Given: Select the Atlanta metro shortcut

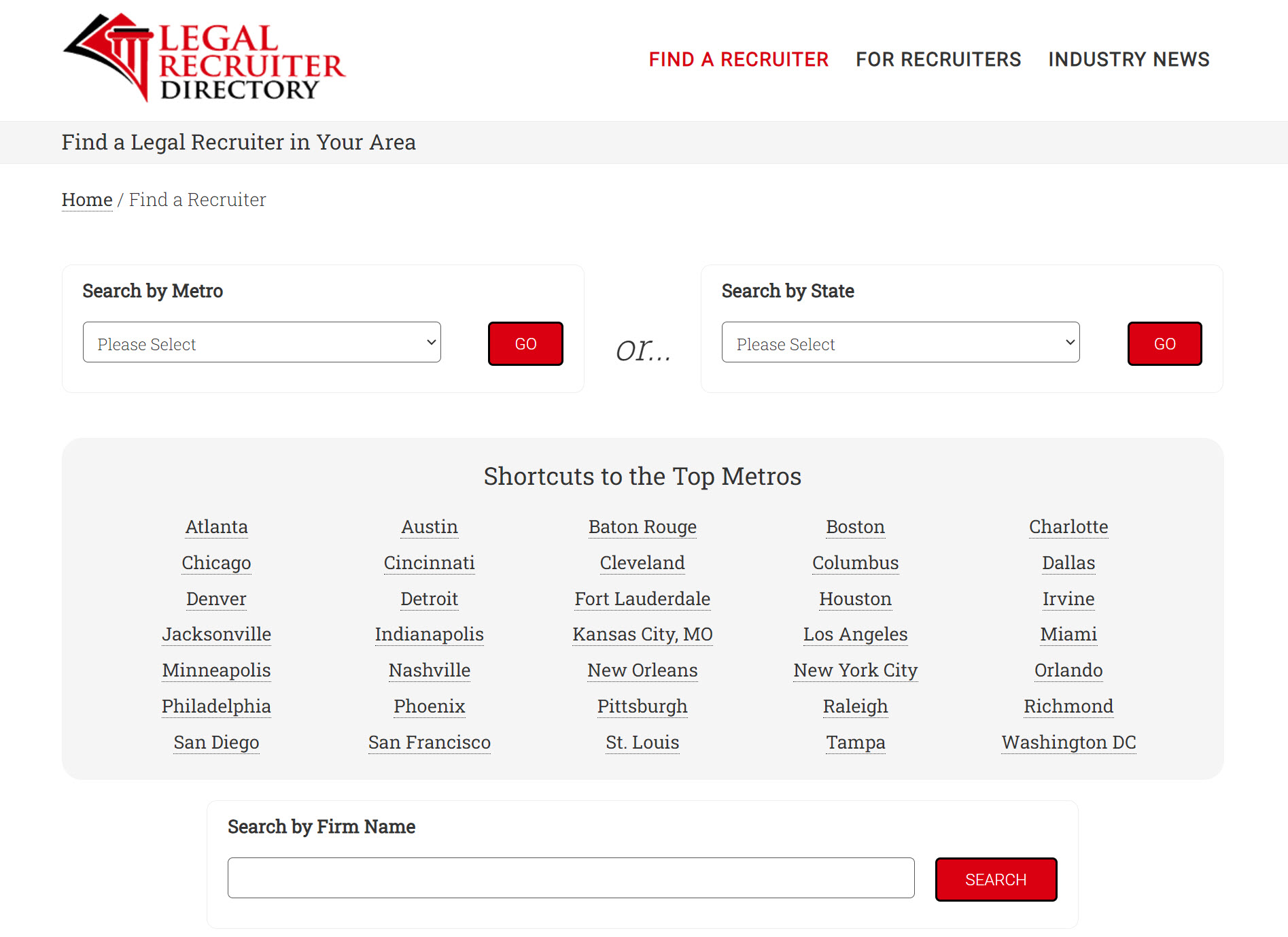Looking at the screenshot, I should pyautogui.click(x=216, y=526).
